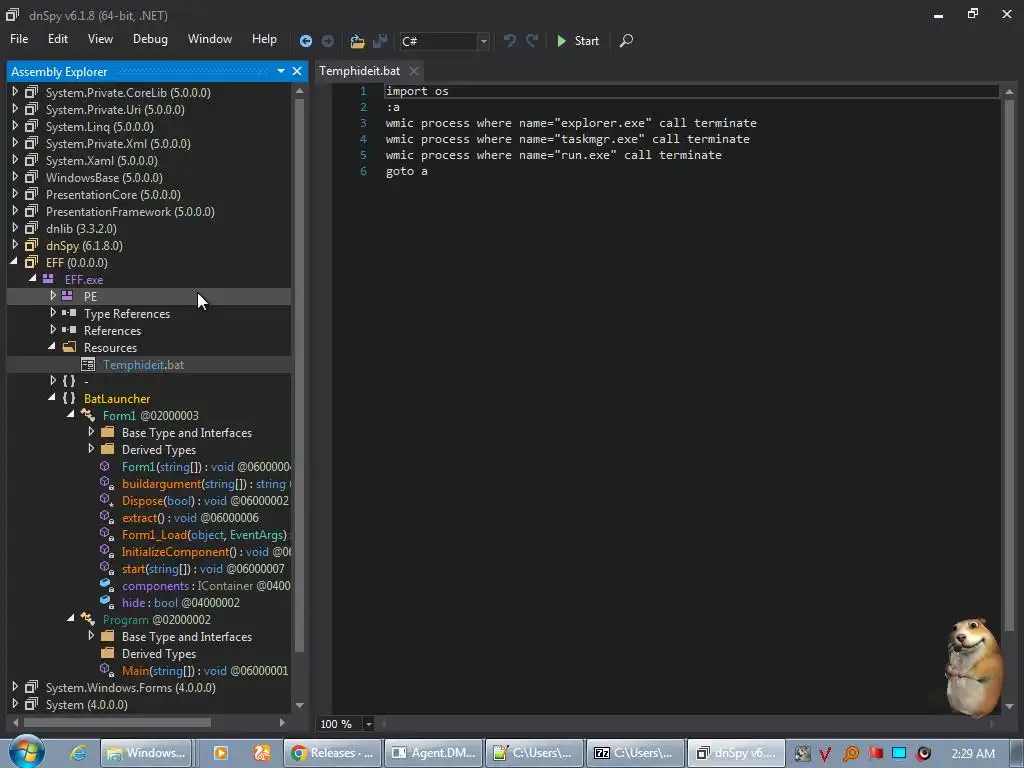Expand the PE node
The height and width of the screenshot is (768, 1024).
pyautogui.click(x=53, y=296)
